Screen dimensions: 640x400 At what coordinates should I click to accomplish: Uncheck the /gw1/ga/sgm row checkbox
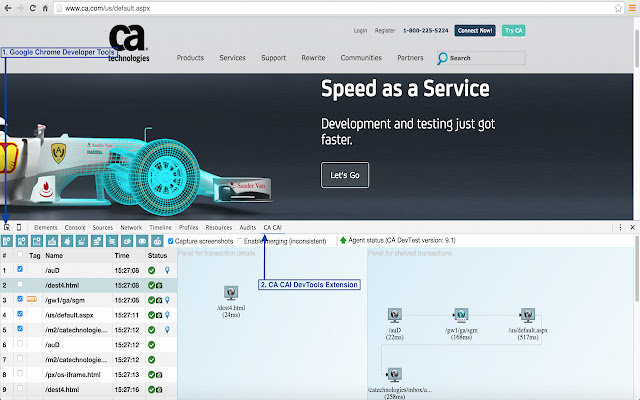20,299
